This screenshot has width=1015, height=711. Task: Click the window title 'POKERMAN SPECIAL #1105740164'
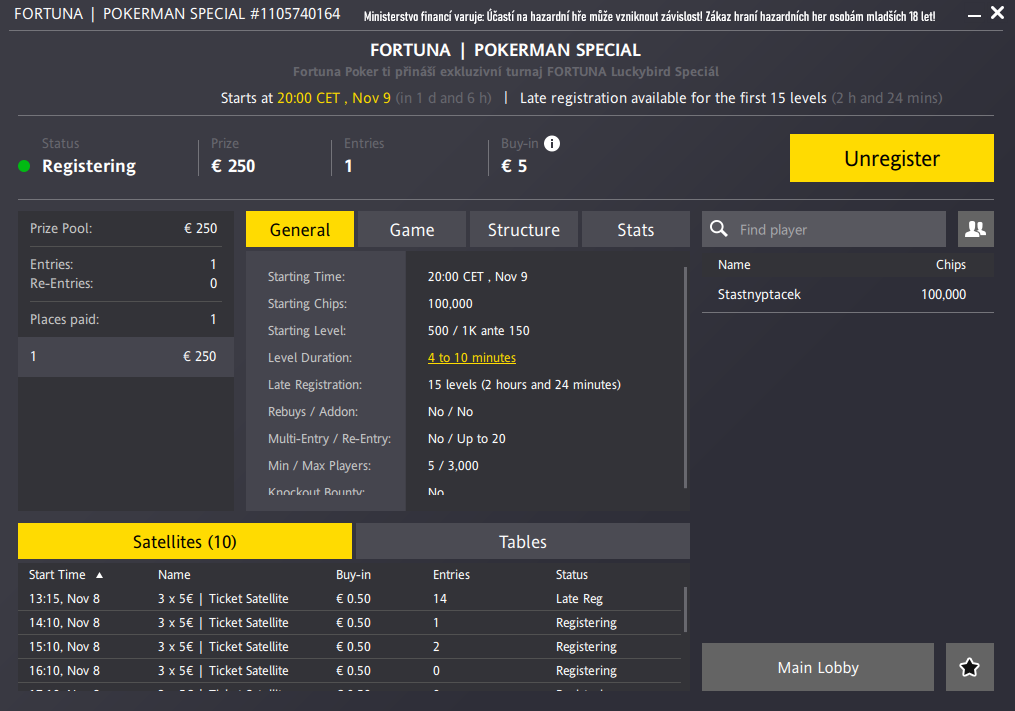[x=221, y=14]
